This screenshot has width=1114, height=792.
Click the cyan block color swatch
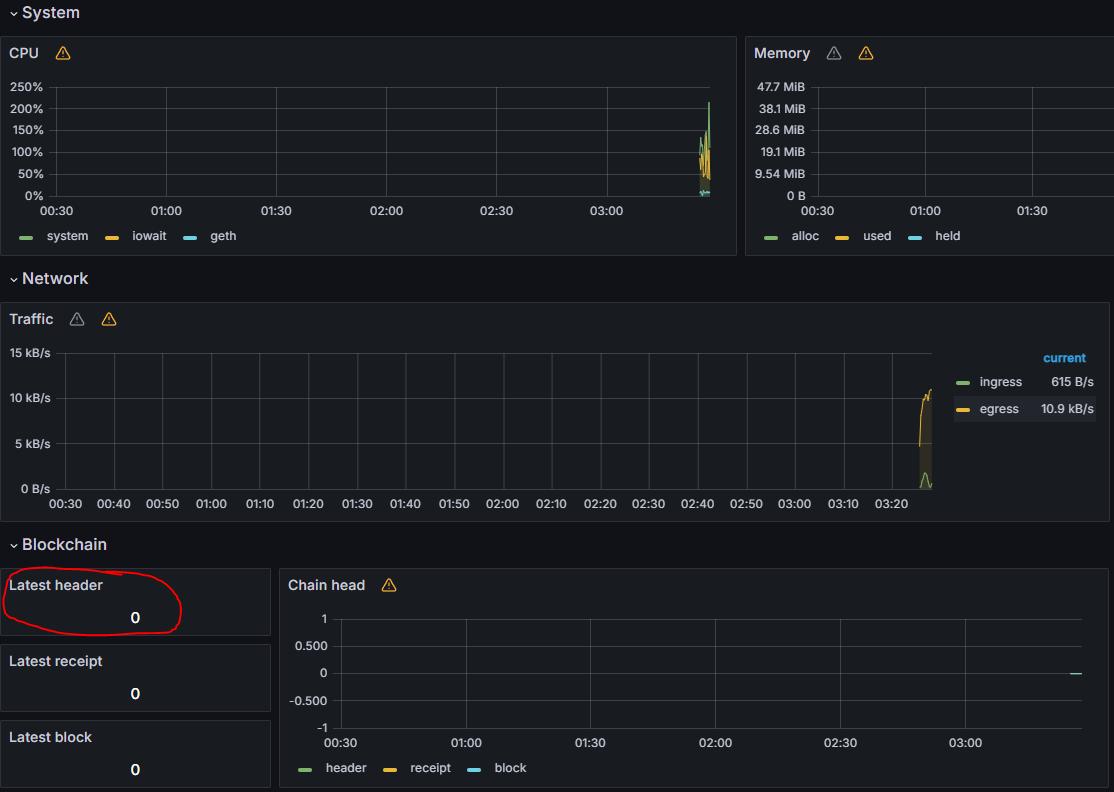click(x=474, y=769)
